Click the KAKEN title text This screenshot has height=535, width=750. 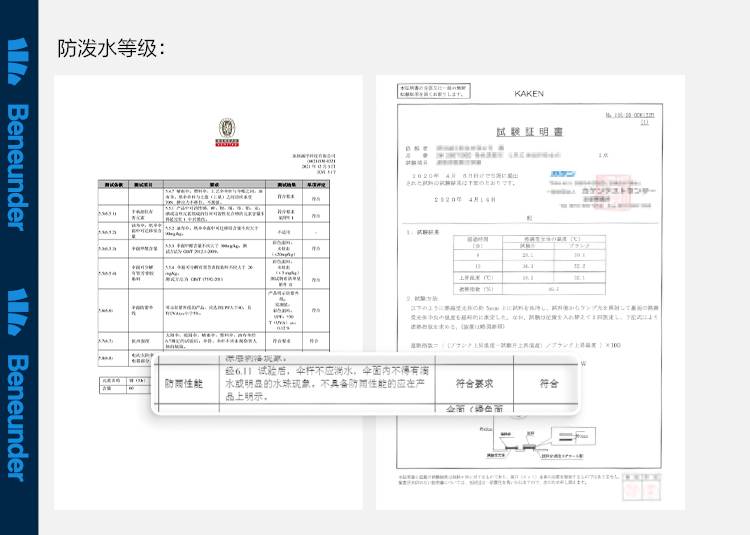[529, 94]
